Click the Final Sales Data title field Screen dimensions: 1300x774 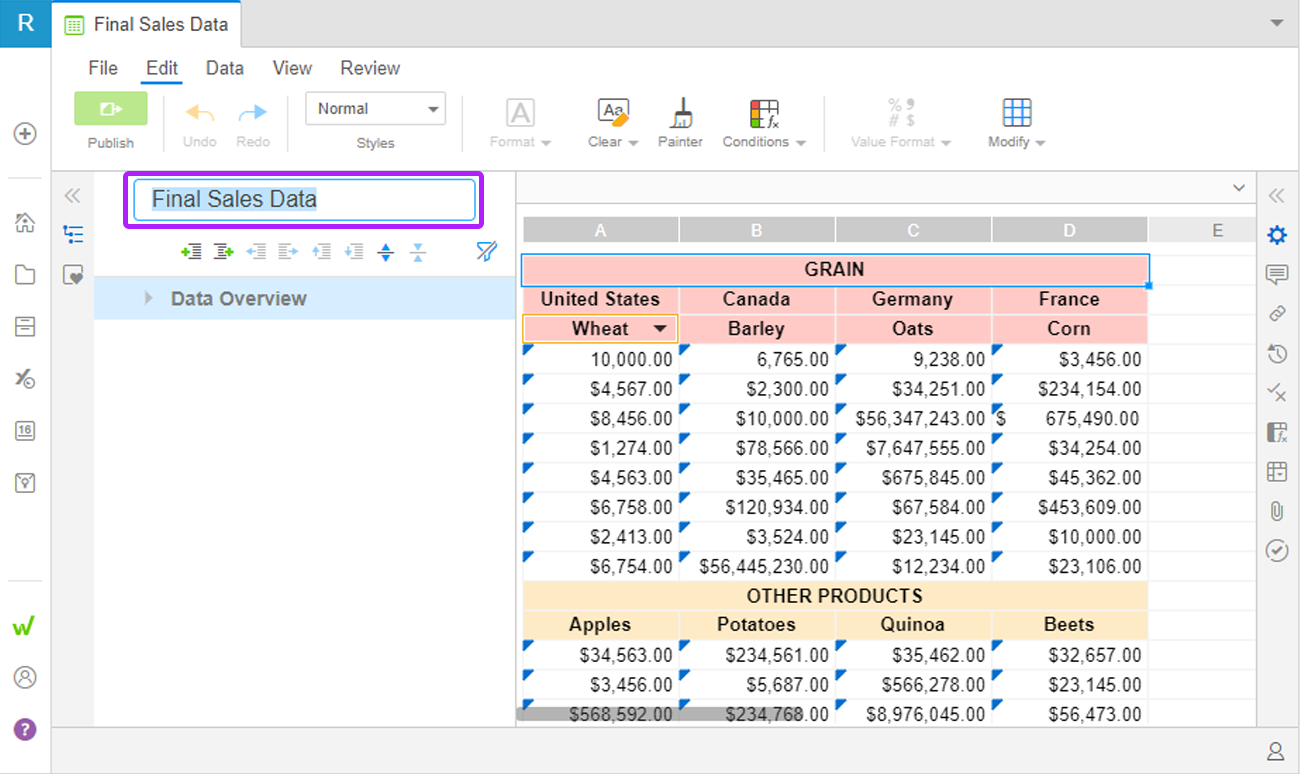(304, 200)
